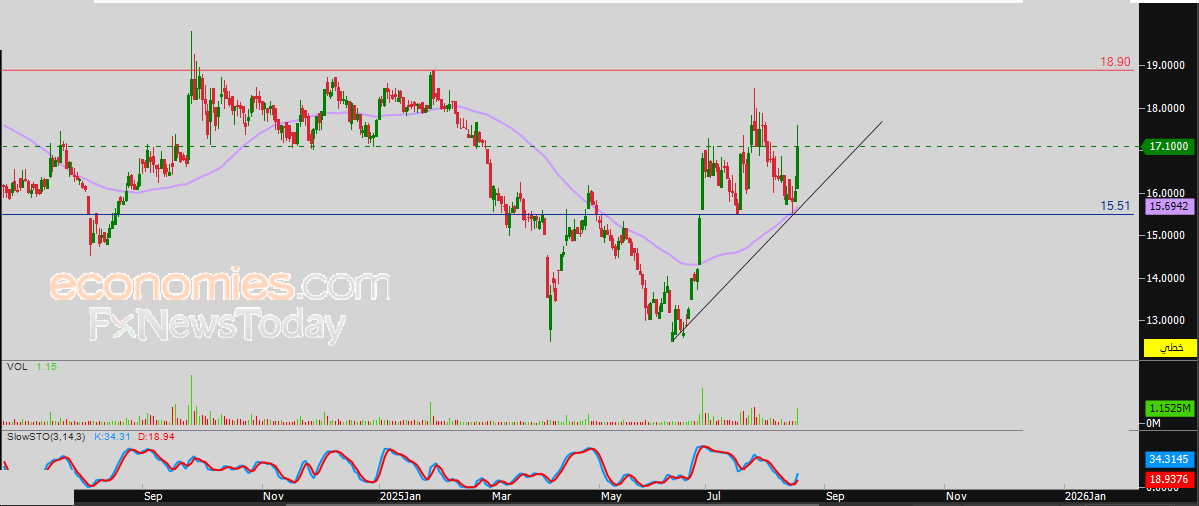Select the red 18.9376 stochastic tag
Image resolution: width=1199 pixels, height=506 pixels.
pos(1169,478)
